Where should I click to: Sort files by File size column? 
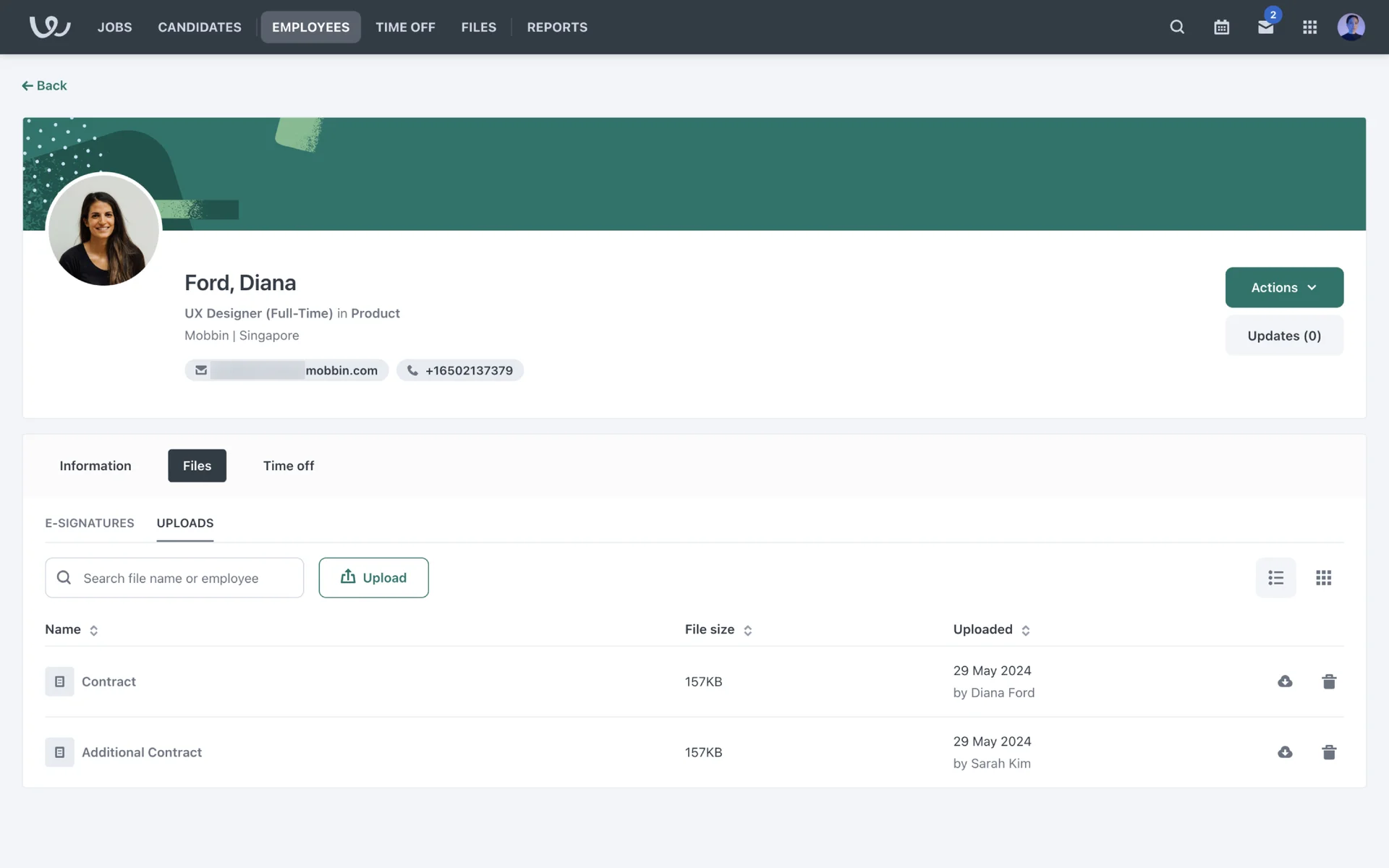tap(718, 629)
